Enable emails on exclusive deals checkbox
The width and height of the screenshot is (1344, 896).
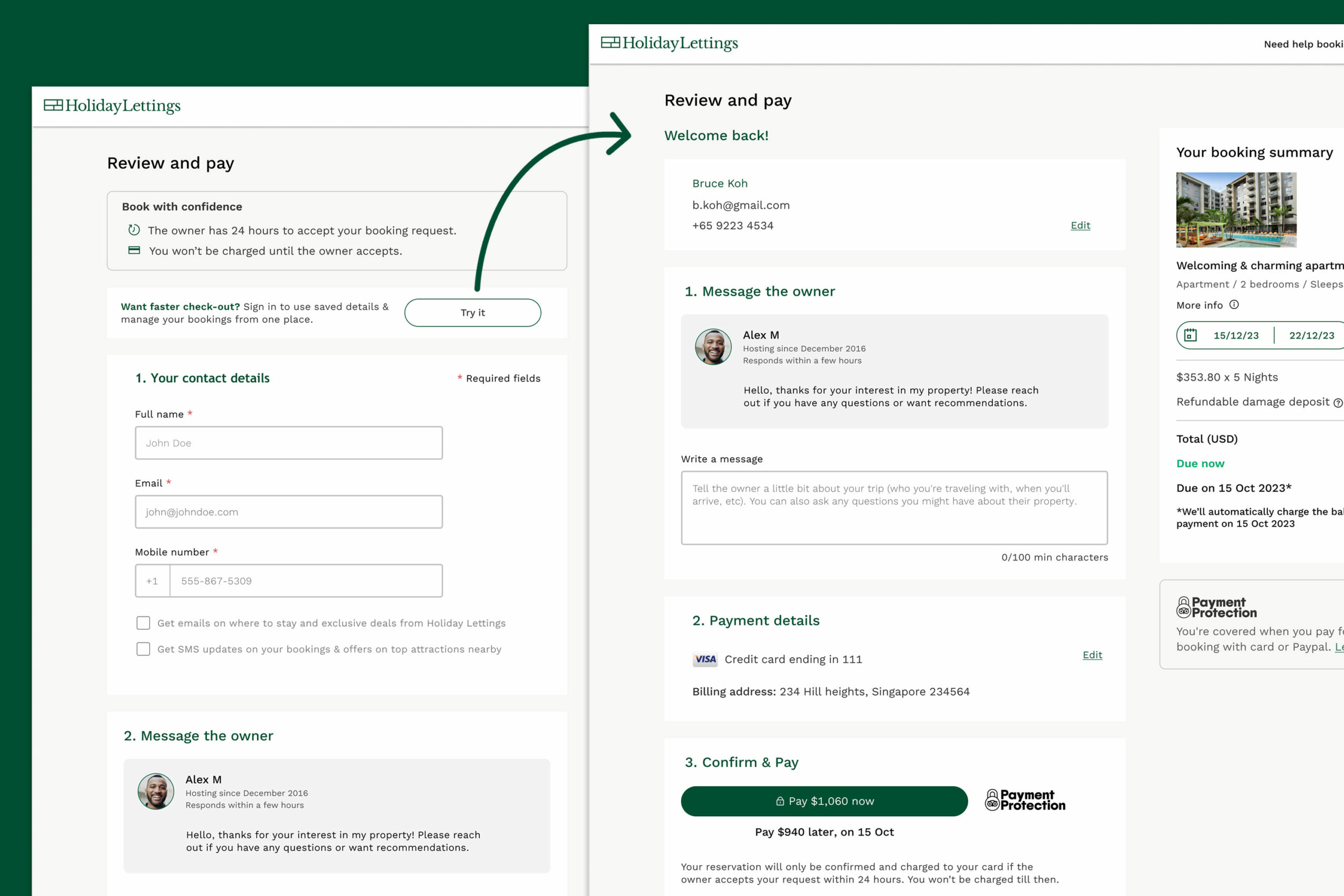click(143, 623)
